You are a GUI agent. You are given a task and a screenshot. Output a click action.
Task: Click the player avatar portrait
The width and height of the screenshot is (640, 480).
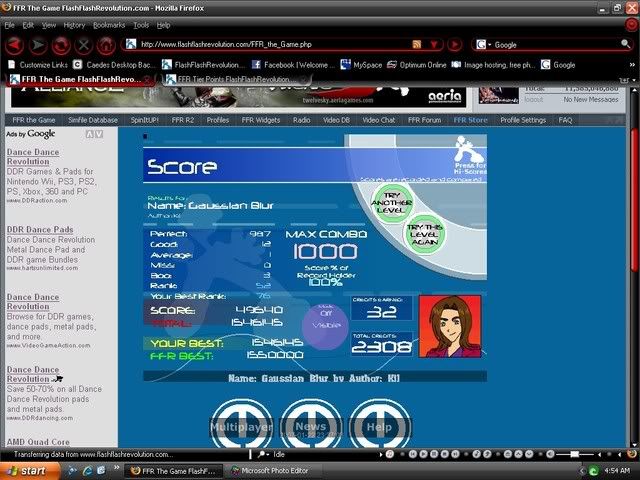tap(451, 326)
